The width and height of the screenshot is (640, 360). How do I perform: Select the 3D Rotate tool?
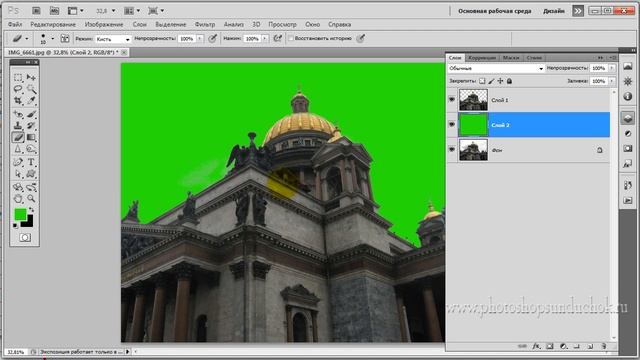pyautogui.click(x=18, y=187)
